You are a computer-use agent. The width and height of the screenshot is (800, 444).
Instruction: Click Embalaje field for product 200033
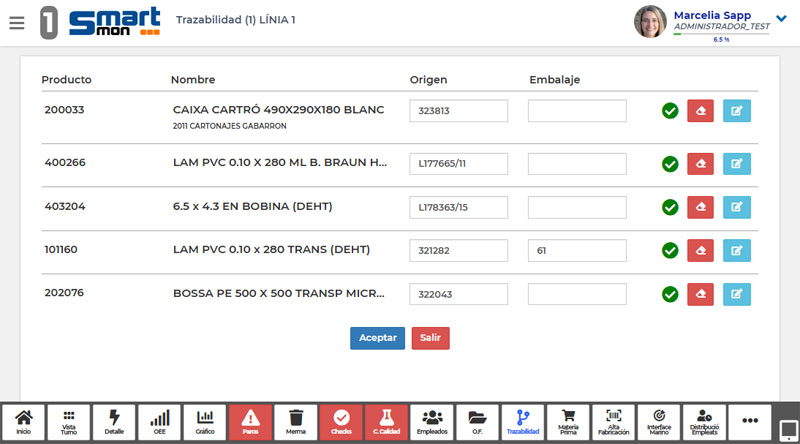point(577,111)
